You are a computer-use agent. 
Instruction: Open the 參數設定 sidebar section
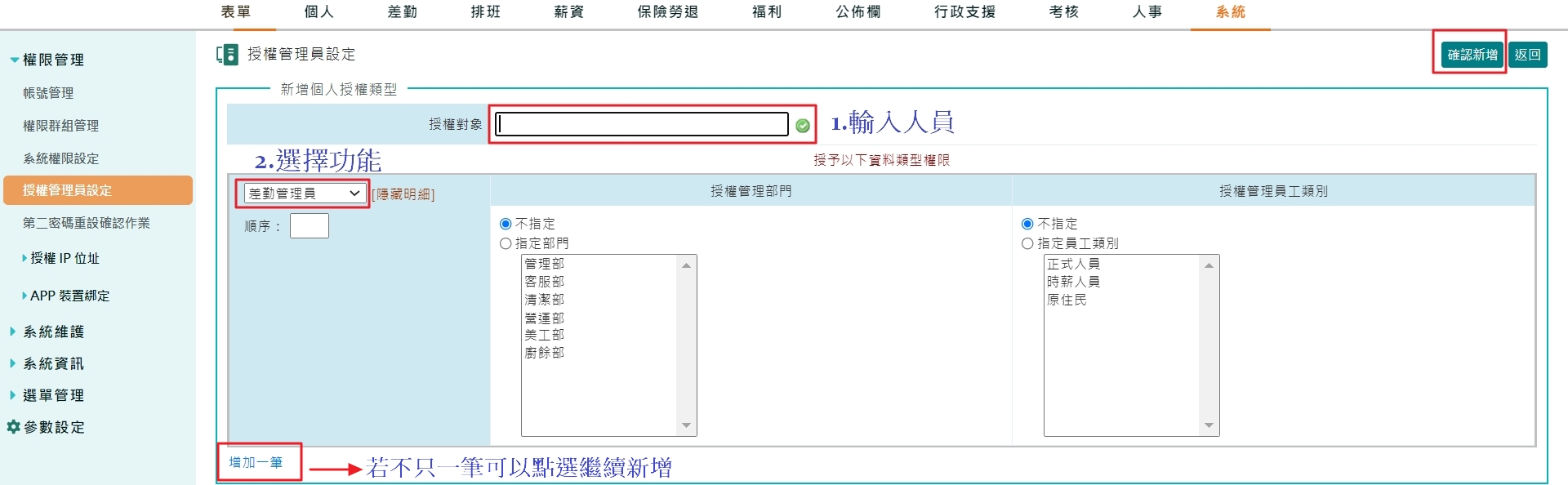click(x=54, y=427)
